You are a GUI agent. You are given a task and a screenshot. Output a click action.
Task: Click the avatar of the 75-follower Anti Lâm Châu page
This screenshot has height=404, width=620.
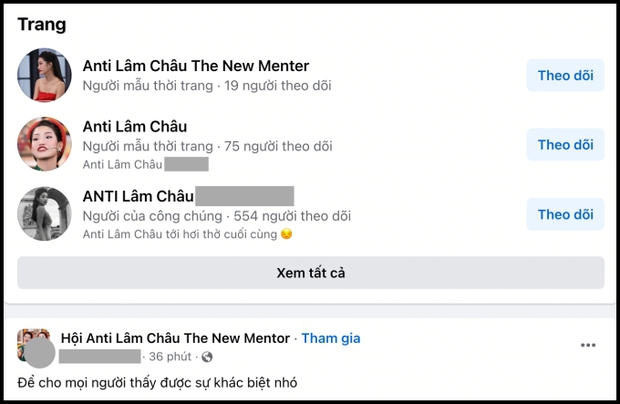click(x=44, y=144)
